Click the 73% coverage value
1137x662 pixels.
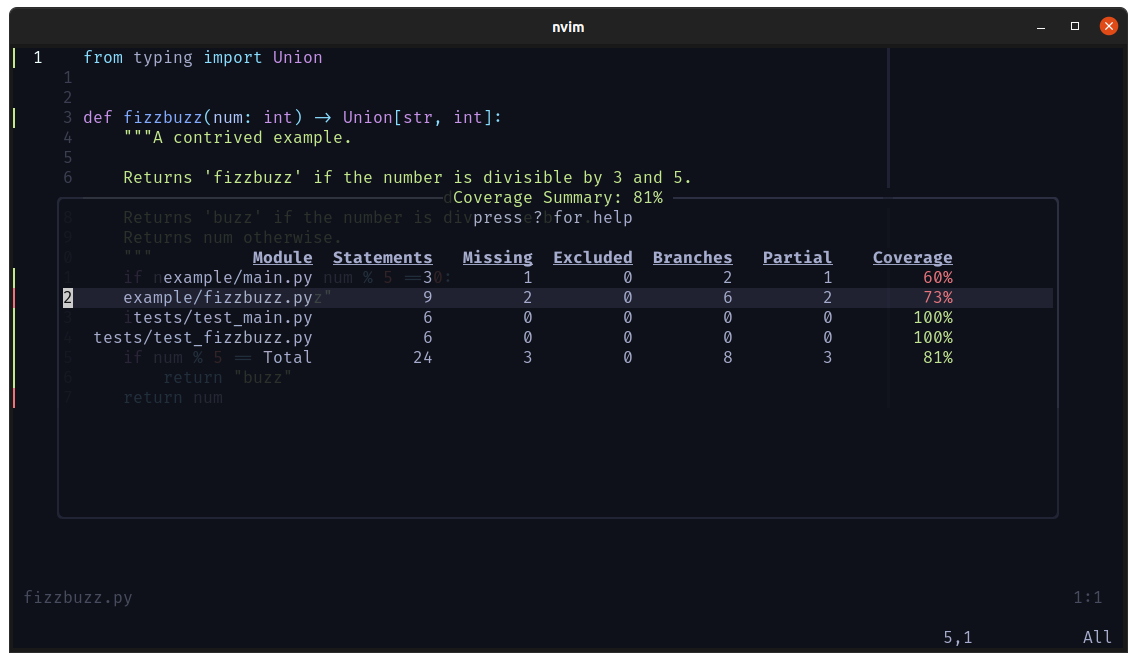pyautogui.click(x=938, y=298)
